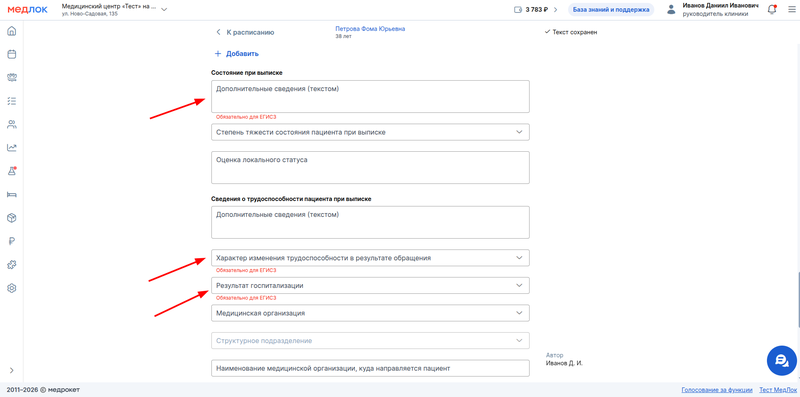This screenshot has height=397, width=800.
Task: Open Медицинская организация dropdown
Action: click(370, 313)
